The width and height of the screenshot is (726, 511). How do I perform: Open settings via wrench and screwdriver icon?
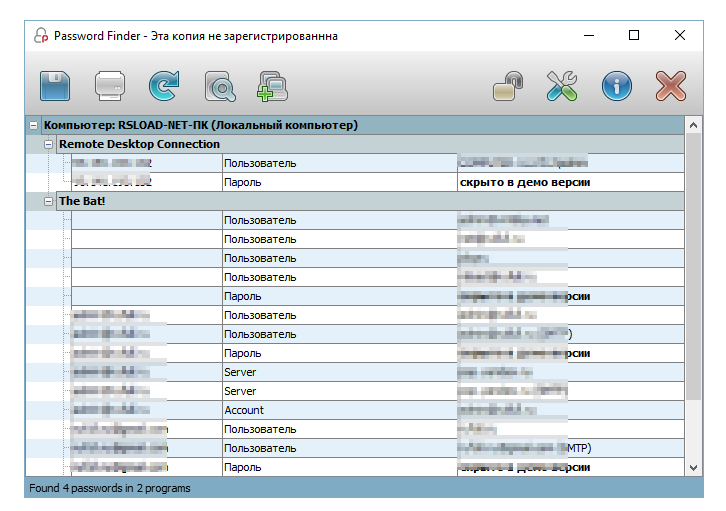[x=562, y=86]
